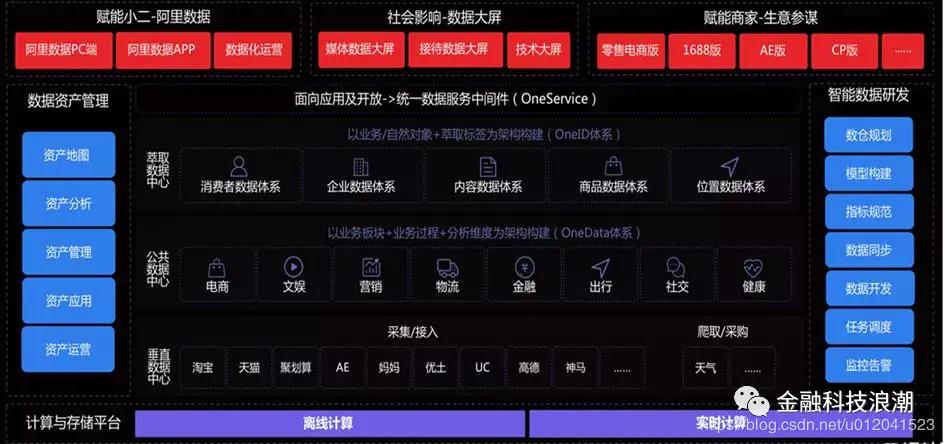Select the 资产应用 blue button
This screenshot has width=945, height=444.
point(68,301)
